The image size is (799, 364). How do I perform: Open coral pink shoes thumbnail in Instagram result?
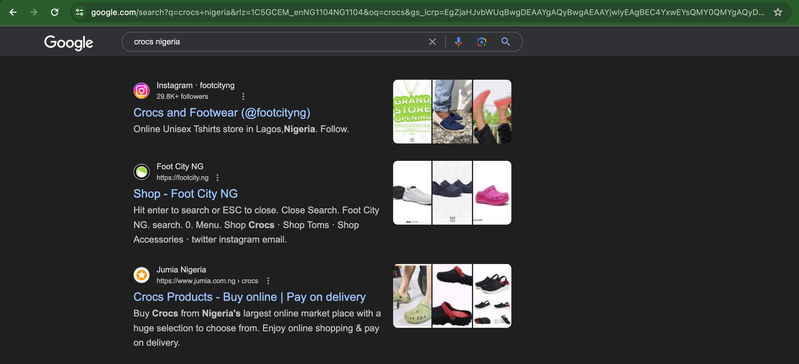click(x=492, y=112)
